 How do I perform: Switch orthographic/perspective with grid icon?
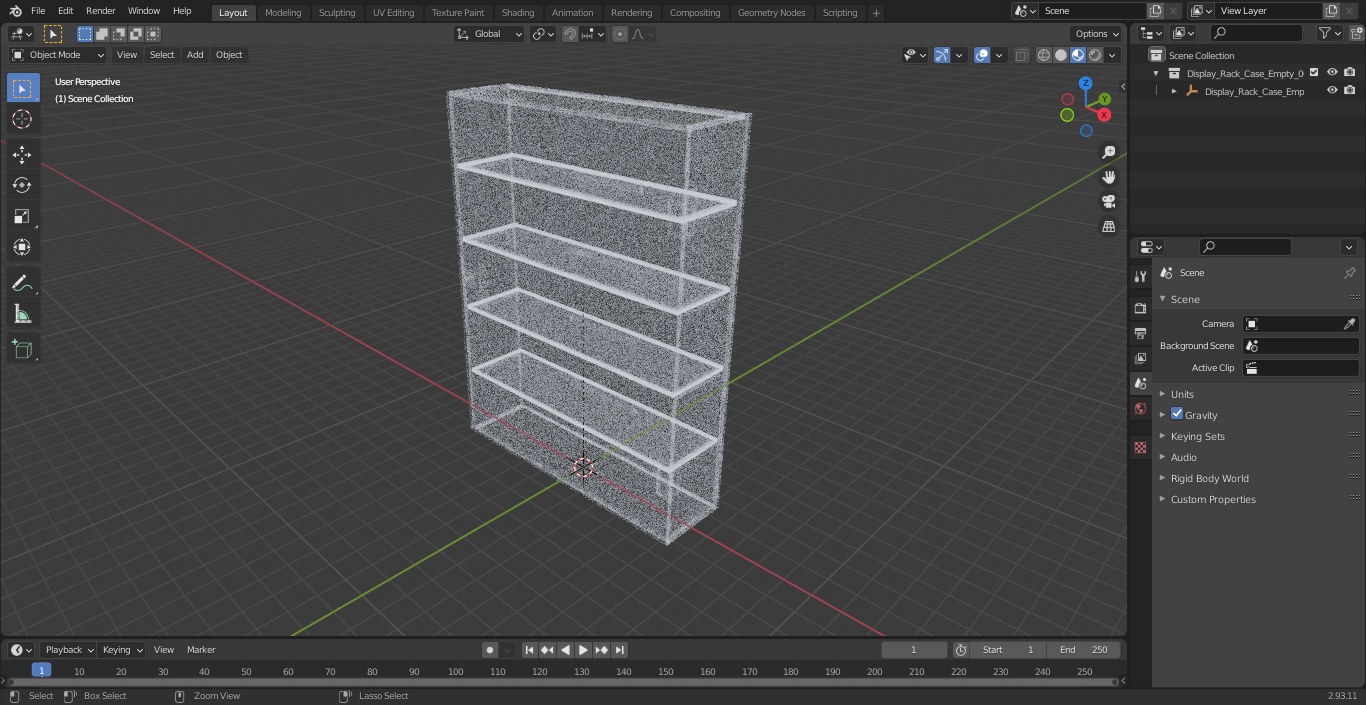click(x=1108, y=227)
